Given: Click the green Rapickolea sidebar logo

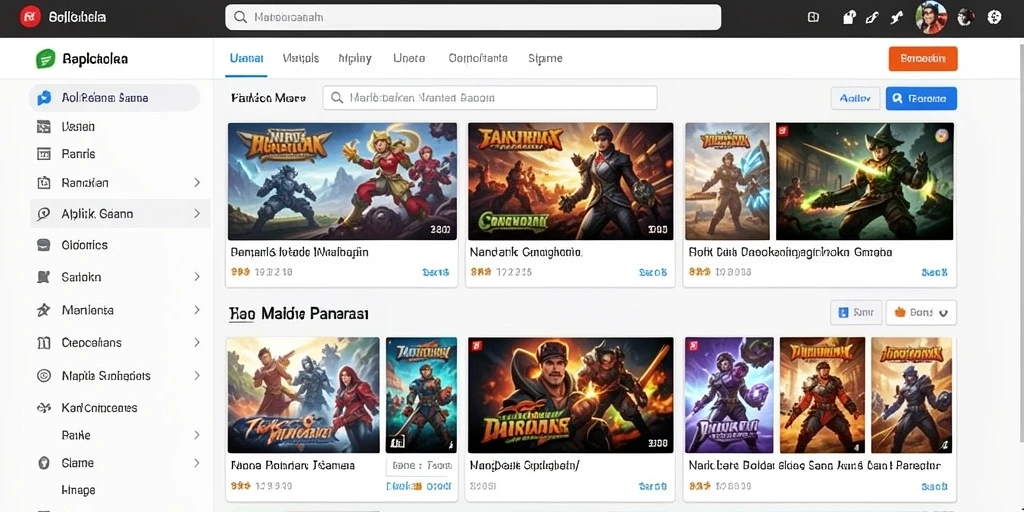Looking at the screenshot, I should point(45,59).
